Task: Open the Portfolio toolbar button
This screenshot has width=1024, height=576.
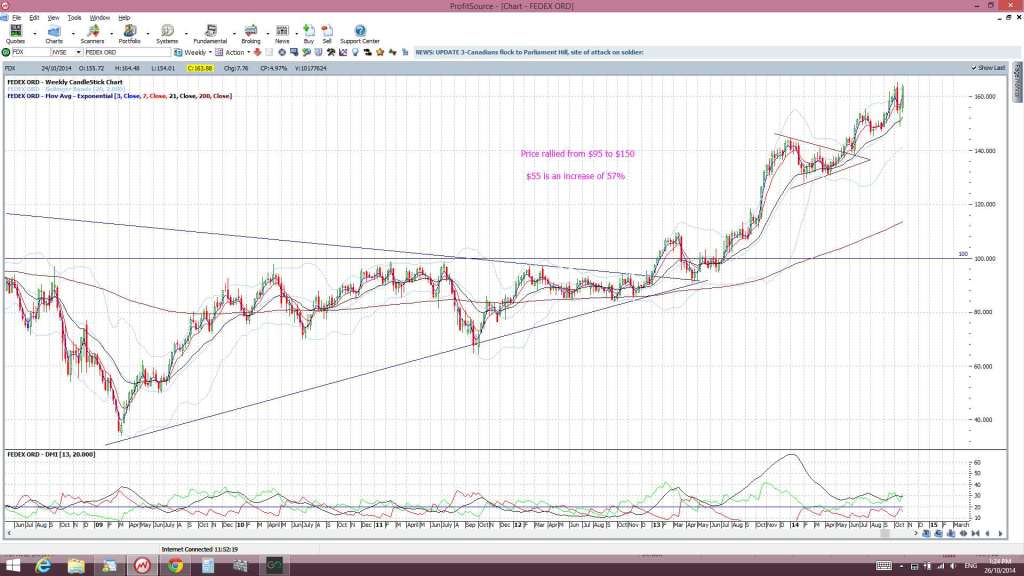Action: click(x=129, y=34)
